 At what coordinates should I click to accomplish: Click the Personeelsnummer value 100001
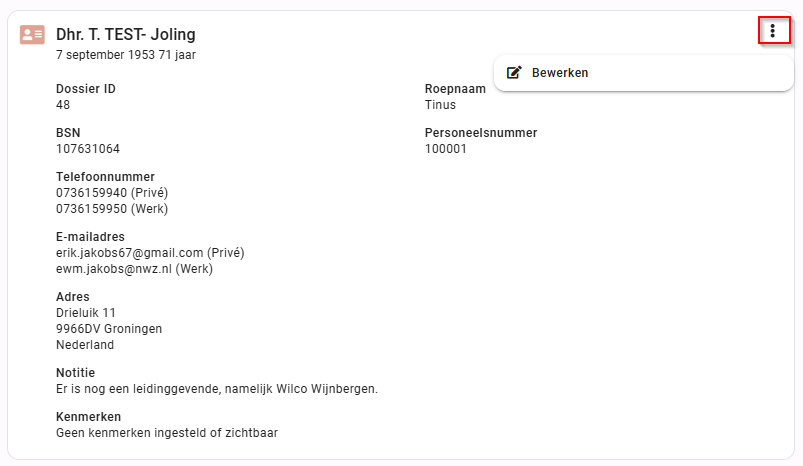(446, 149)
